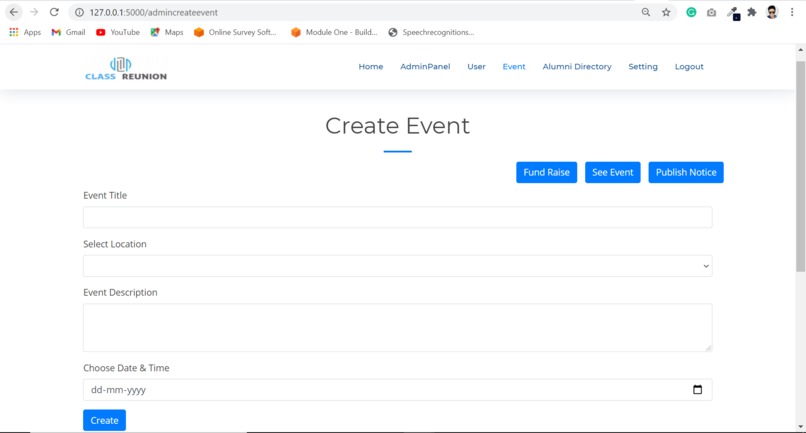Focus the Event Title input field
Viewport: 806px width, 433px height.
tap(397, 217)
